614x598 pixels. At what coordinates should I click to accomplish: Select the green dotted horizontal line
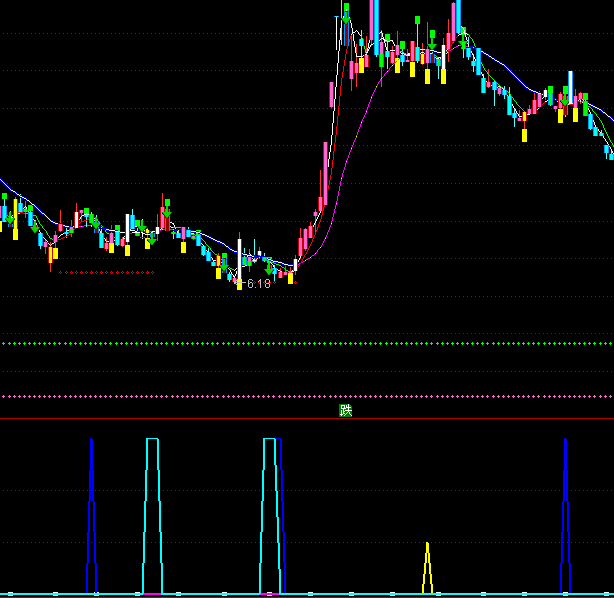pos(300,343)
